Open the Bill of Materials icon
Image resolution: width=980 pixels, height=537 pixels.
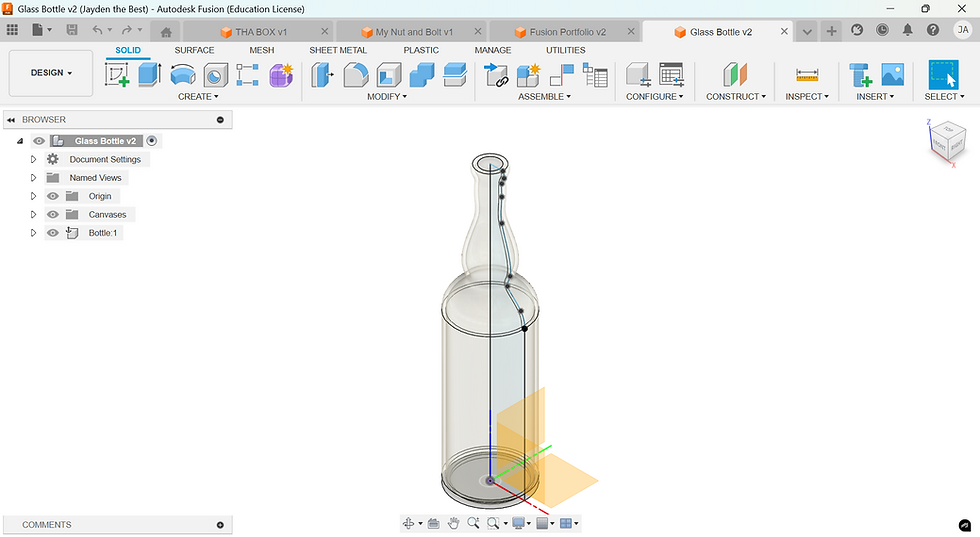pyautogui.click(x=595, y=75)
